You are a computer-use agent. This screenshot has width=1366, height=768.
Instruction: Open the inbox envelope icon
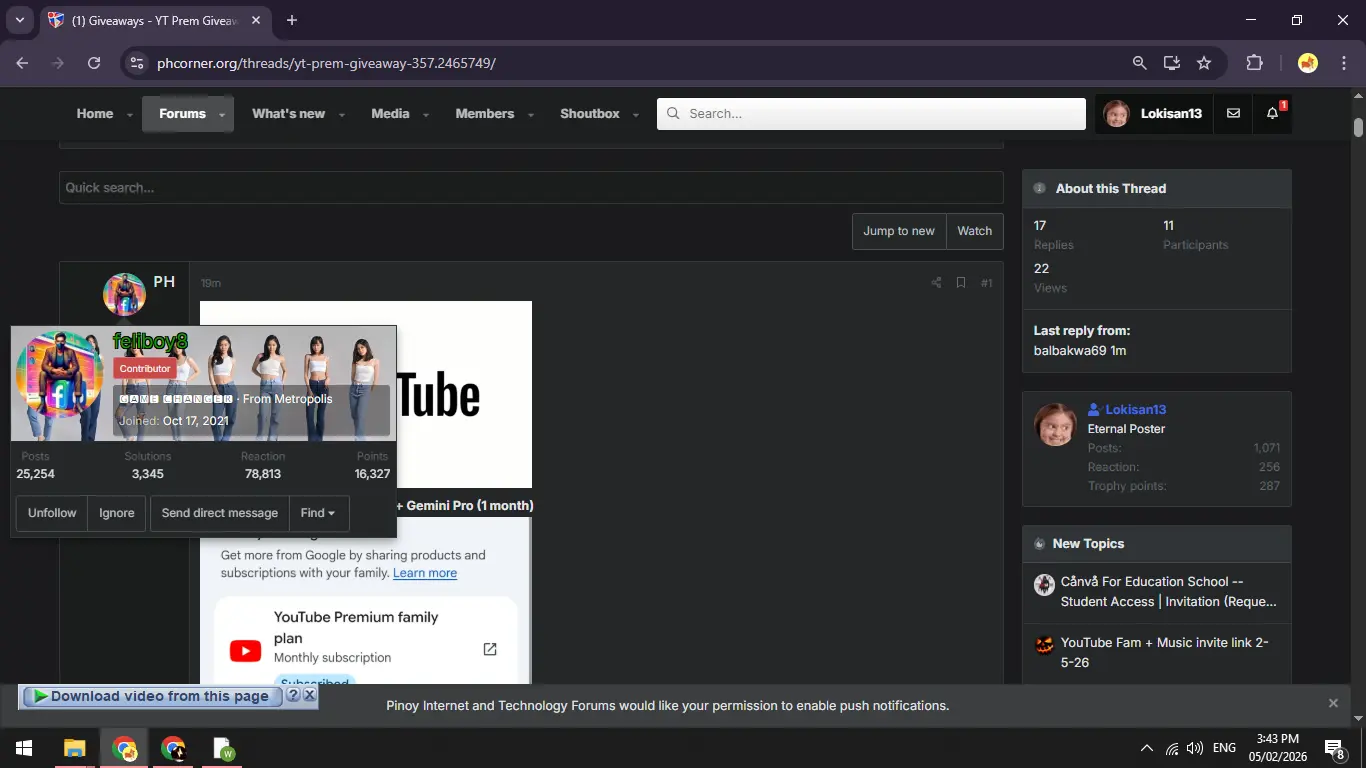pos(1233,114)
